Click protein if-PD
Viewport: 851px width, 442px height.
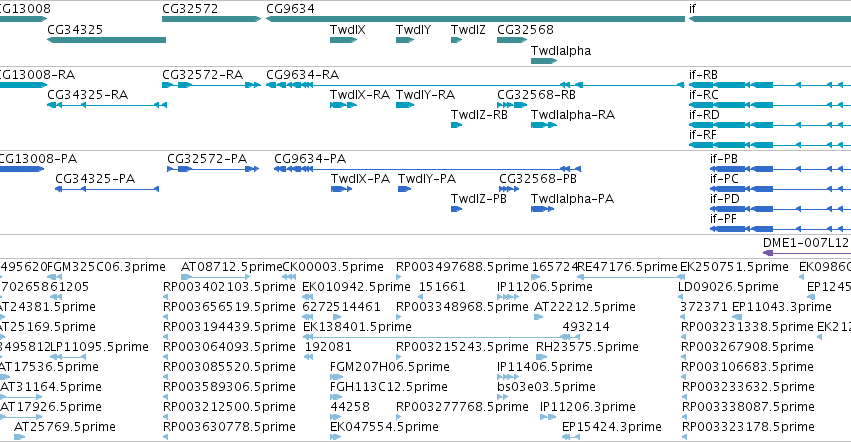click(725, 199)
